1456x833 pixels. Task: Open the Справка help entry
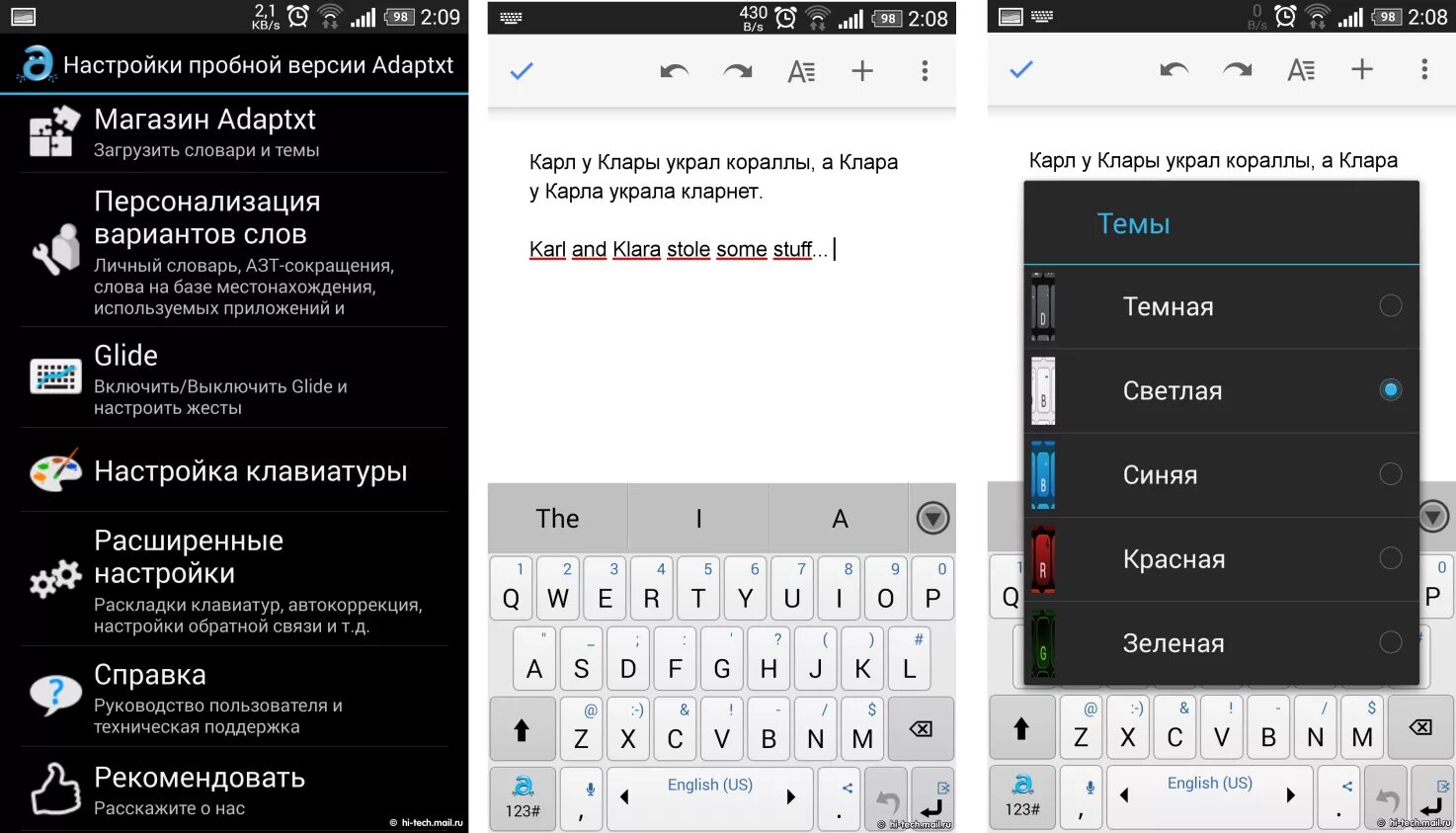(x=234, y=698)
